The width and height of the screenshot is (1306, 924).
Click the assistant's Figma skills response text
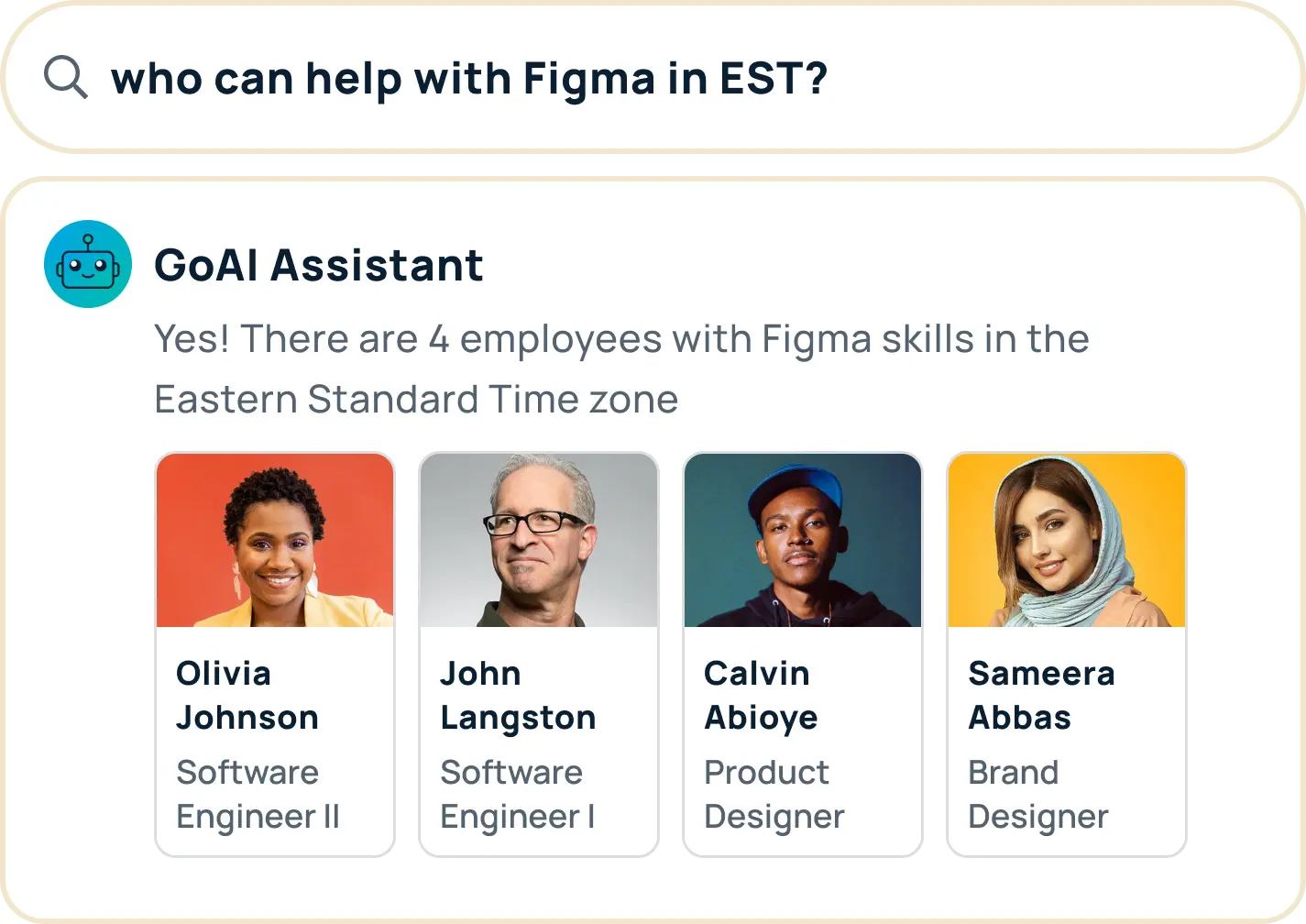621,339
